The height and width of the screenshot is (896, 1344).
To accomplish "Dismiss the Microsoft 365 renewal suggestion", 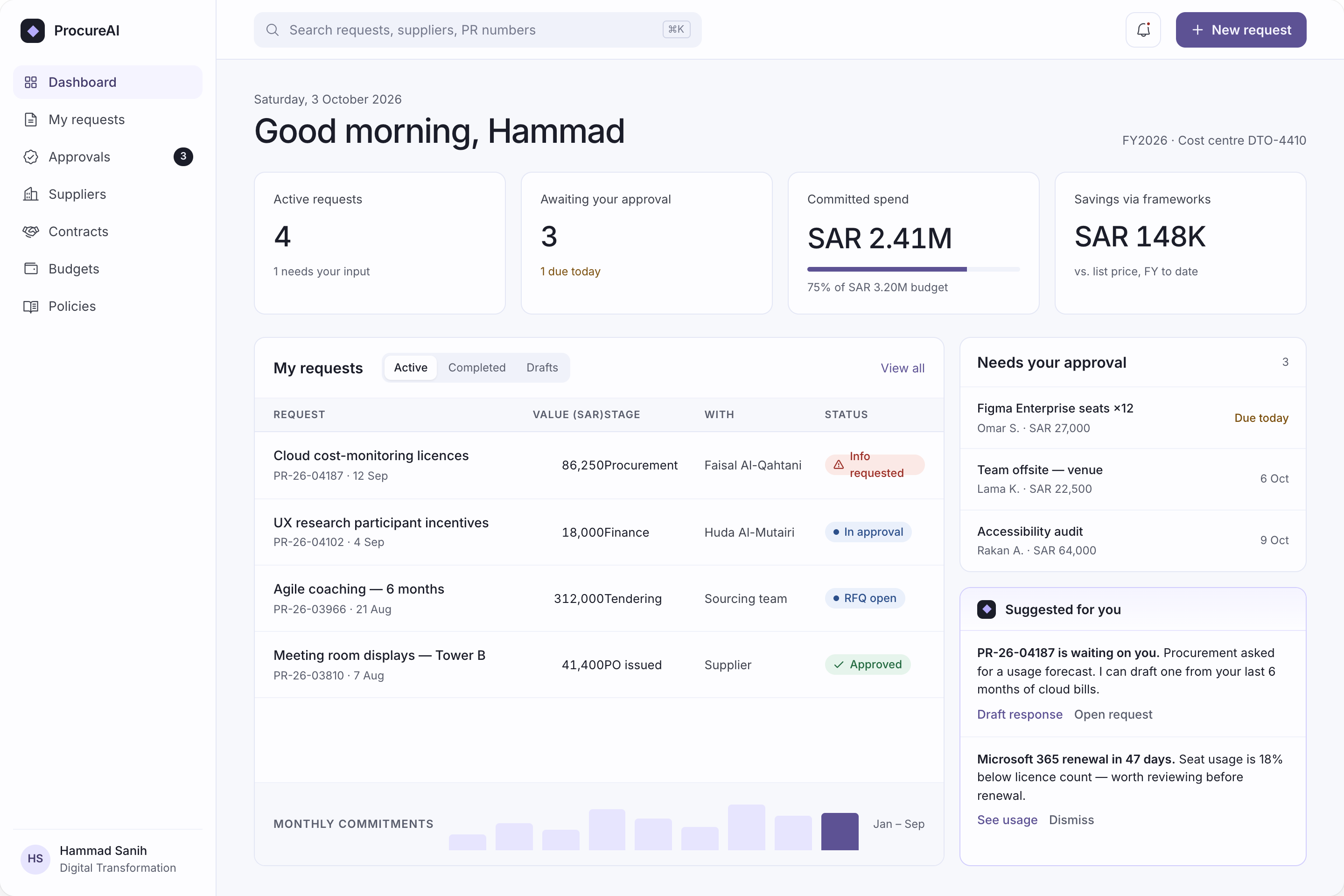I will [1071, 819].
